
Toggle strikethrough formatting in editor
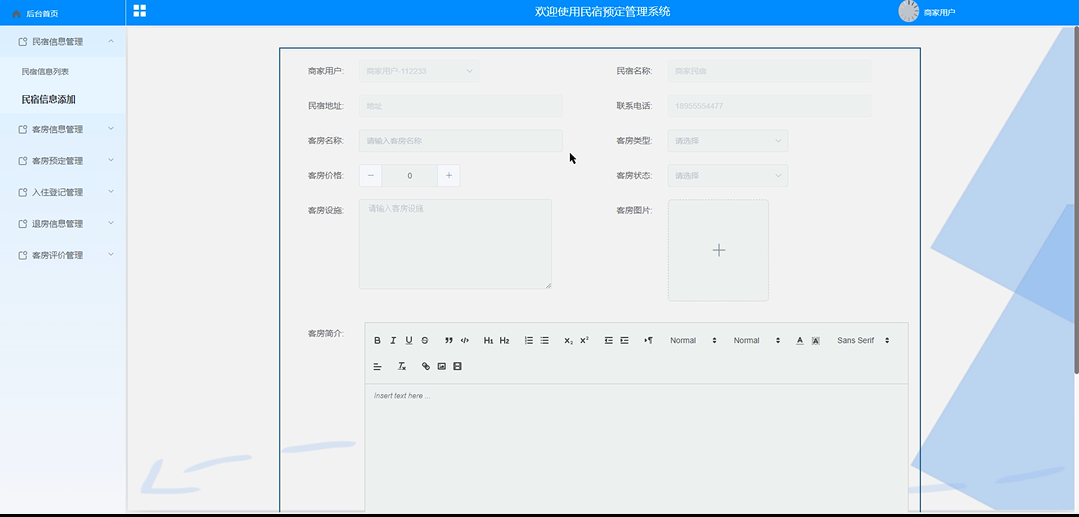(x=425, y=340)
